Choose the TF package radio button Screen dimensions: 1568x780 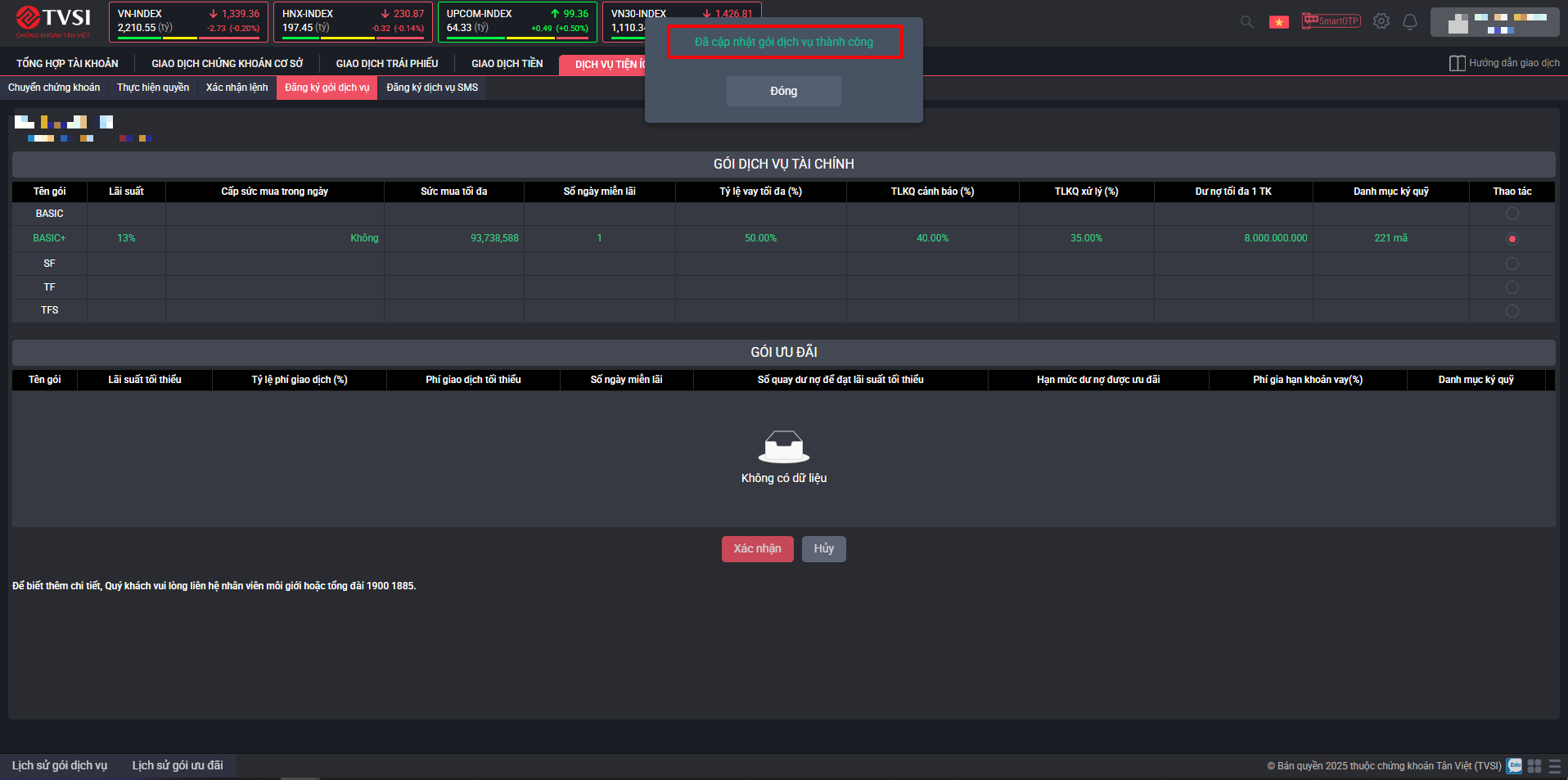pos(1512,287)
